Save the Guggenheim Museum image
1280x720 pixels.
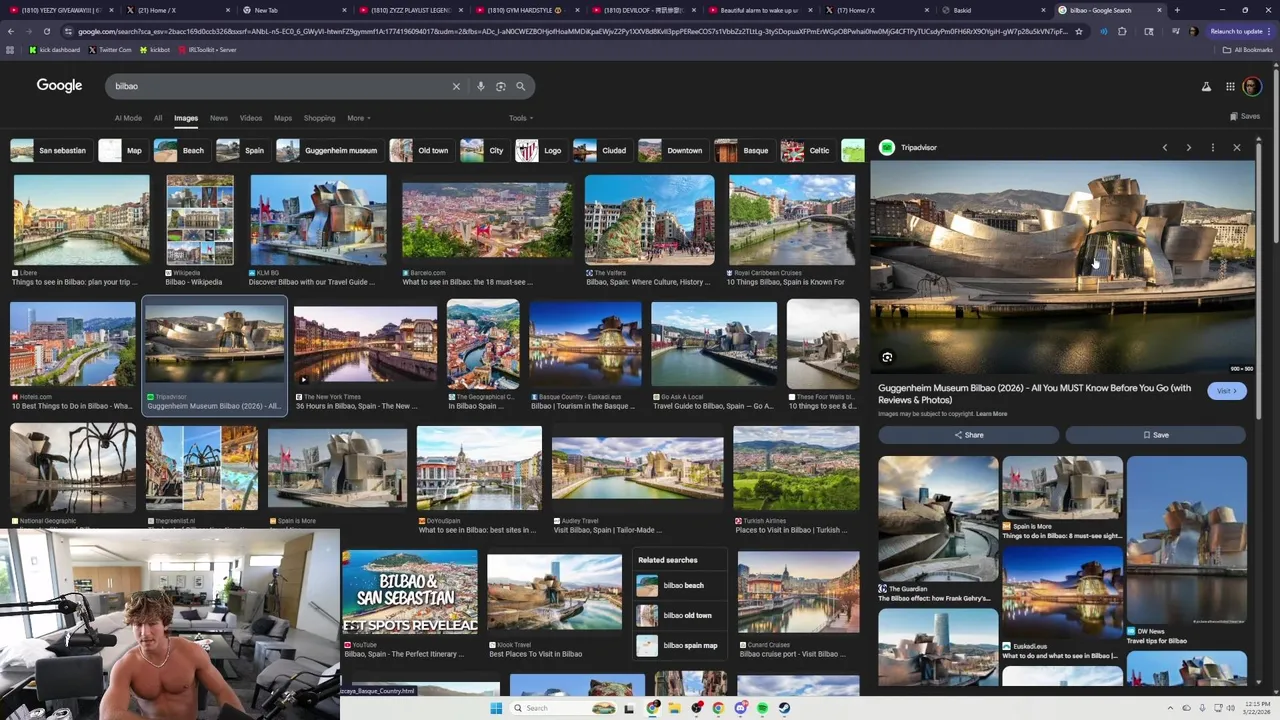pos(1155,435)
